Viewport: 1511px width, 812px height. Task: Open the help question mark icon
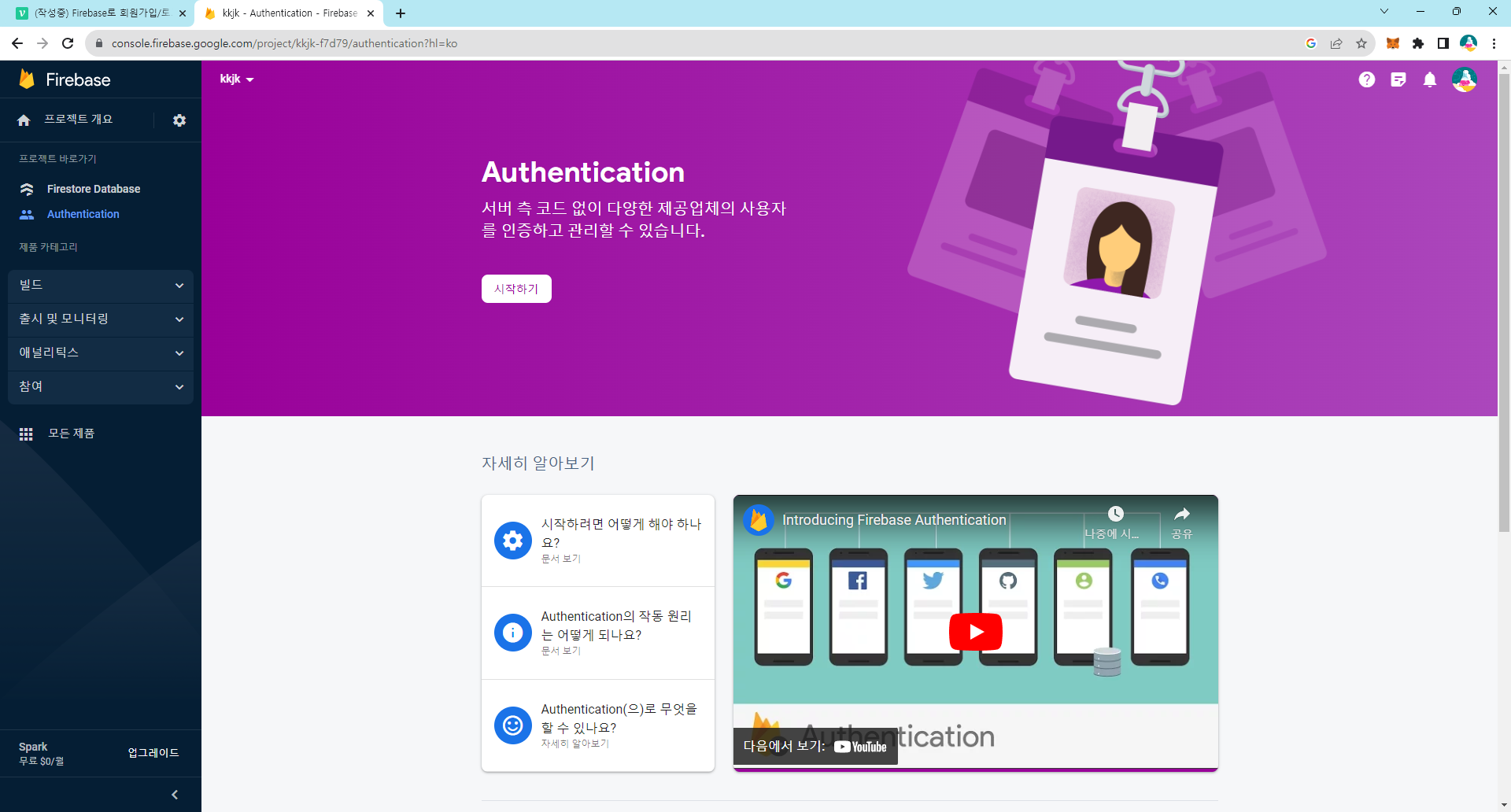tap(1367, 79)
